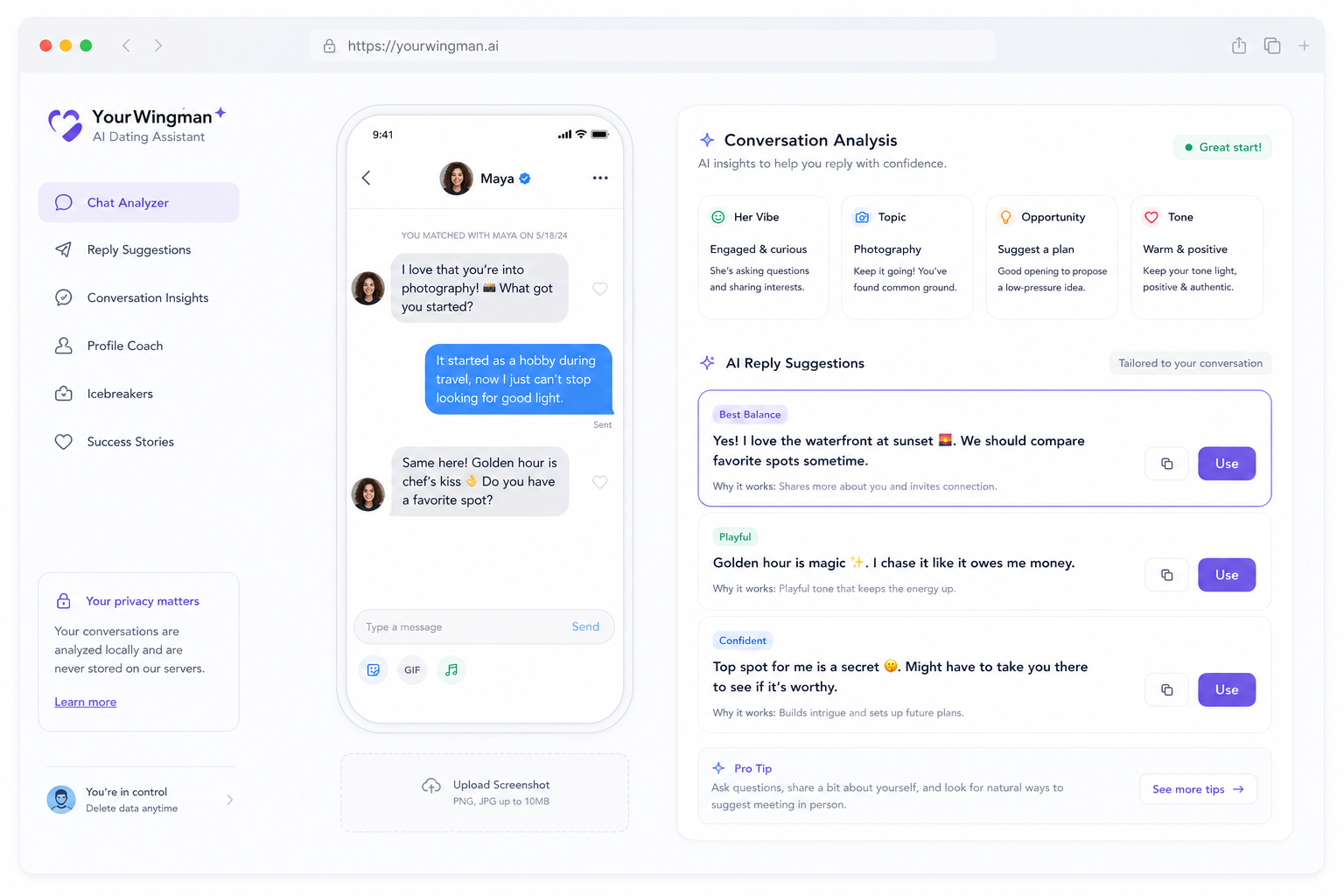Click the Tone heart icon
The image size is (1344, 896).
1151,217
